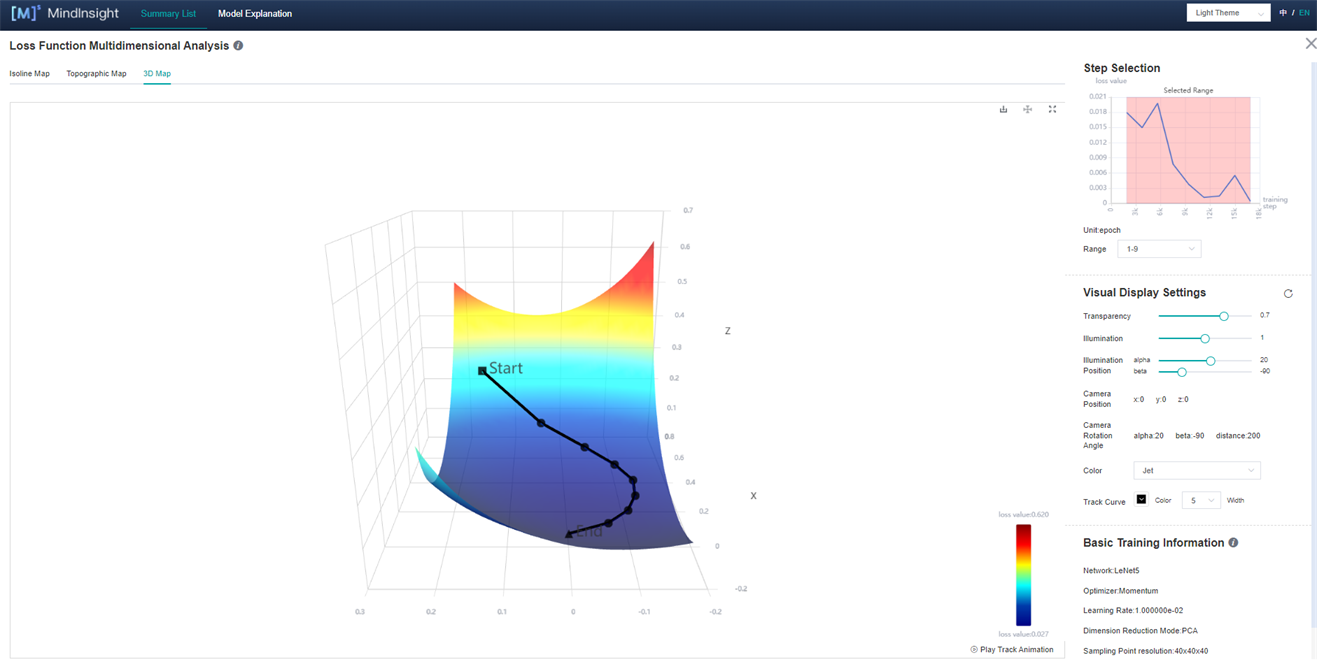Viewport: 1317px width, 662px height.
Task: Open the Light Theme dropdown
Action: (x=1228, y=13)
